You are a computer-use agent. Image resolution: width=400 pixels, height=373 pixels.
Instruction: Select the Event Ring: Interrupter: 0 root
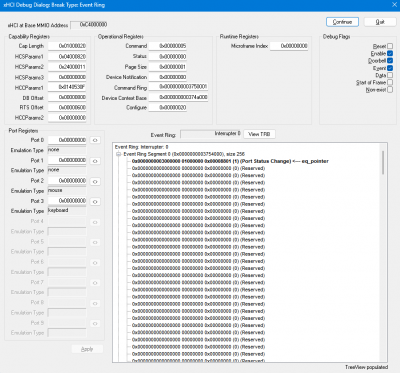pyautogui.click(x=142, y=147)
